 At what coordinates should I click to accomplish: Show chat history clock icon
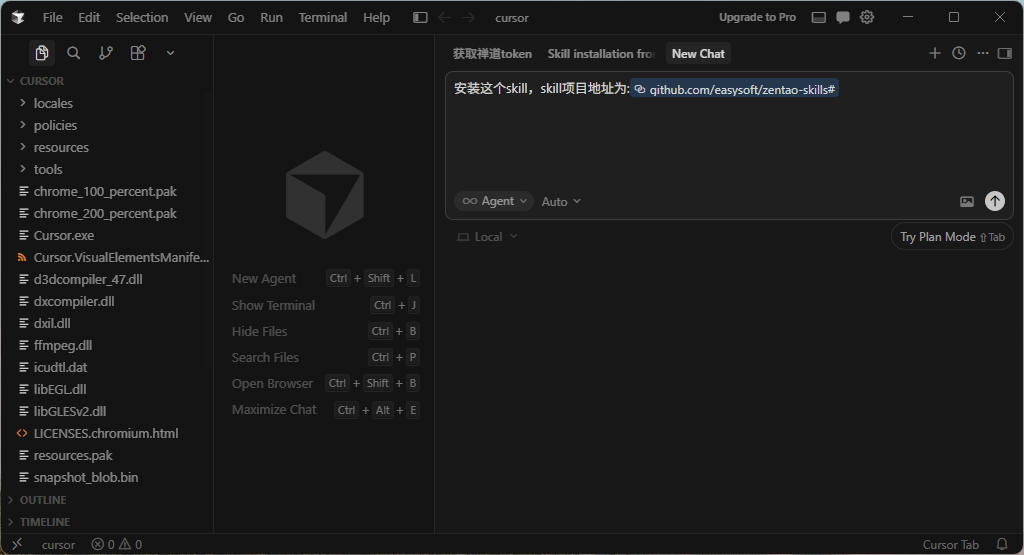[959, 53]
